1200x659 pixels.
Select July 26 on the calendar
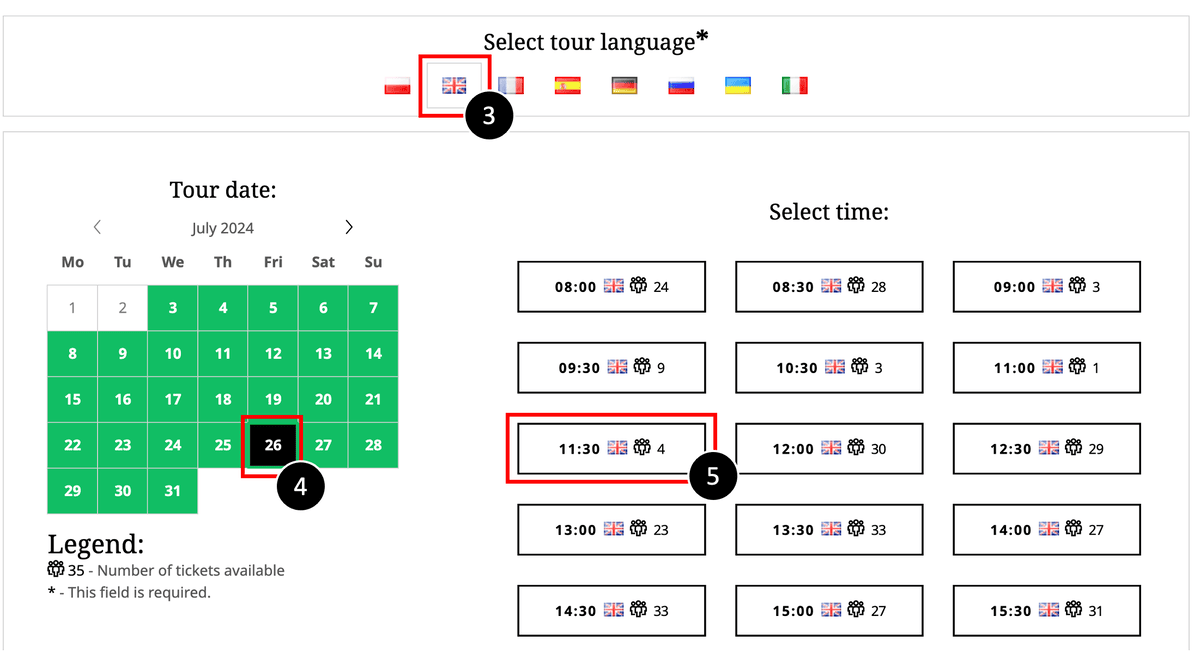point(273,445)
